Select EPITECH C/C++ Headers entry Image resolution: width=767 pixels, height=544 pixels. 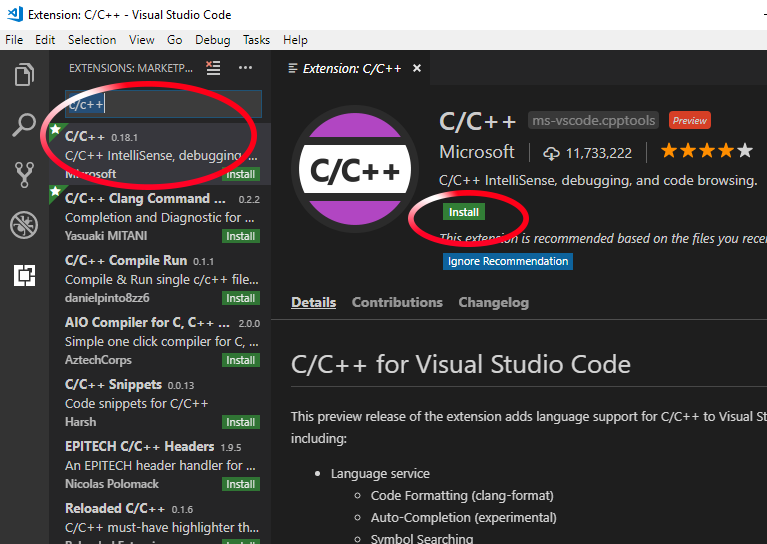tap(160, 465)
